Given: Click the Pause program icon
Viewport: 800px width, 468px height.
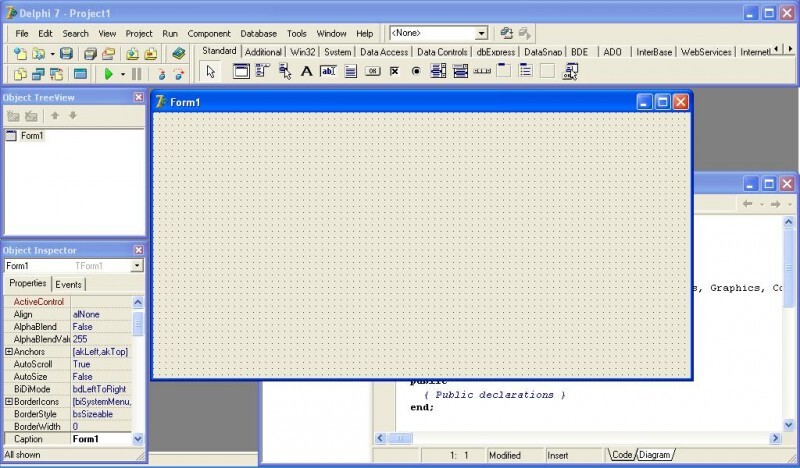Looking at the screenshot, I should tap(136, 75).
